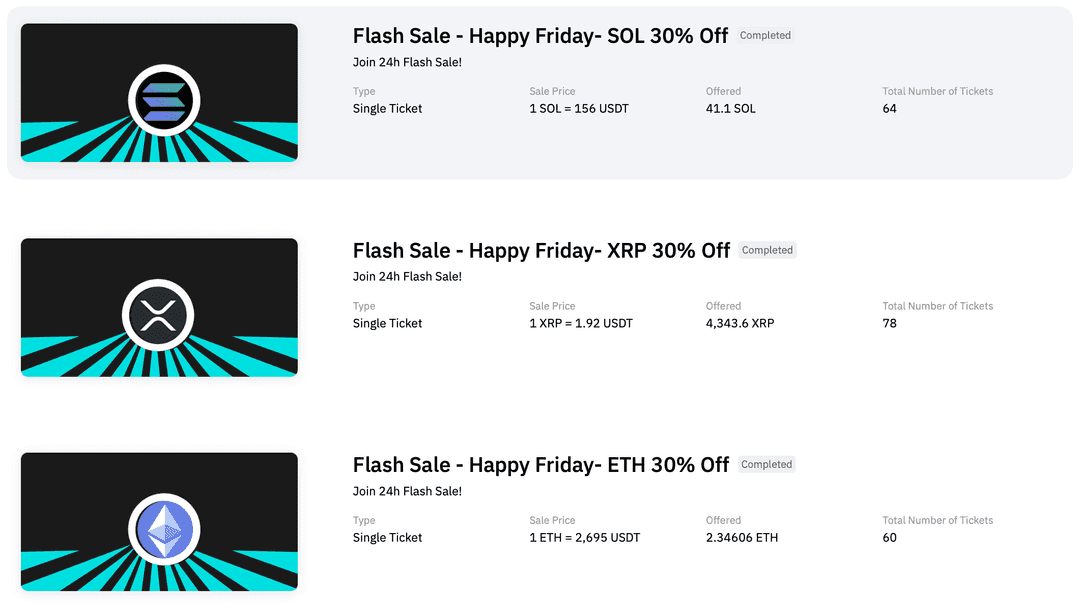1080x608 pixels.
Task: Click Completed badge on ETH sale
Action: point(766,465)
